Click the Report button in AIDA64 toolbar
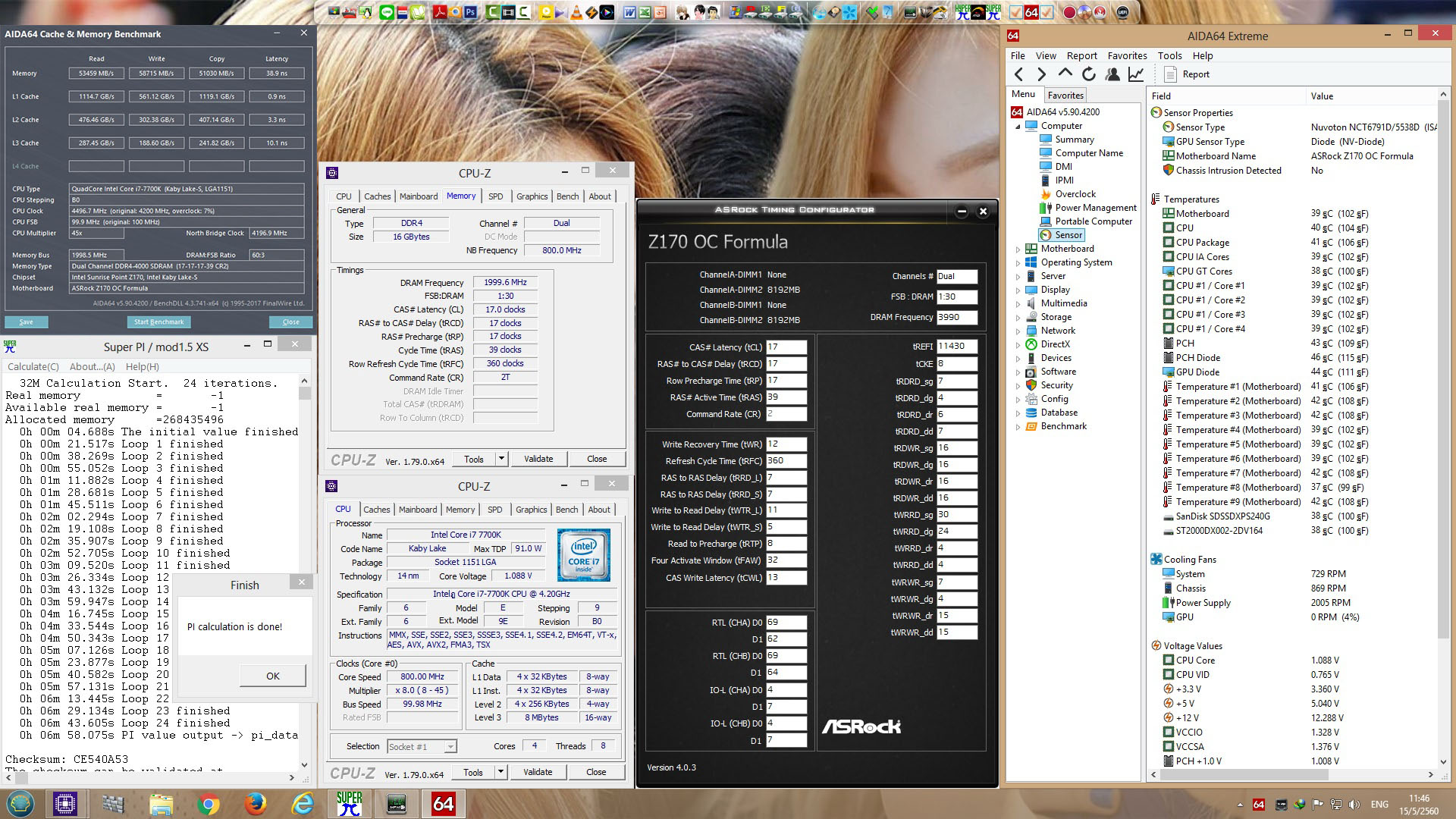Image resolution: width=1456 pixels, height=819 pixels. pyautogui.click(x=1187, y=74)
